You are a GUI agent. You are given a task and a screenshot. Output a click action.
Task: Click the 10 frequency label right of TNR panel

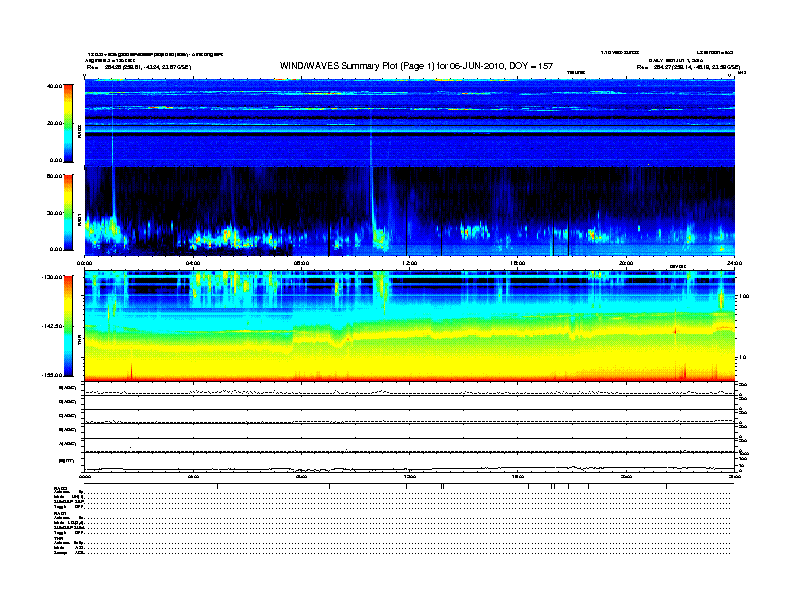(742, 358)
